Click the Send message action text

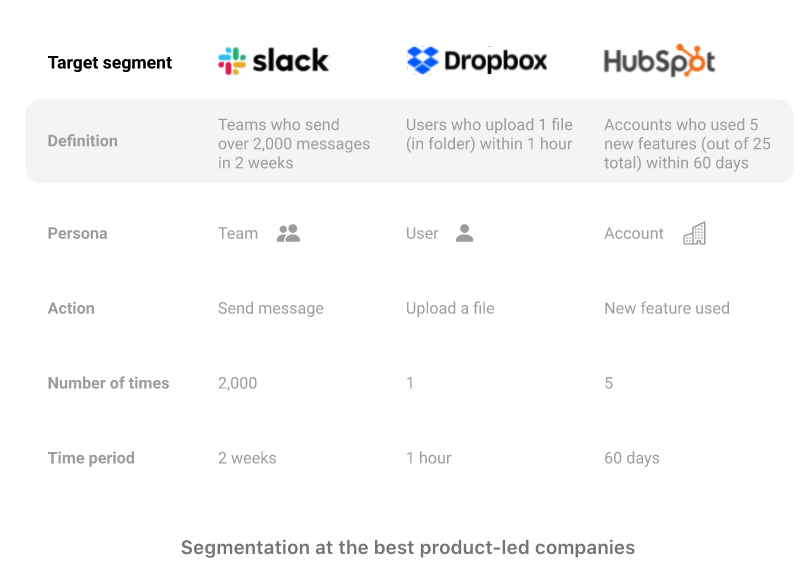click(x=271, y=308)
